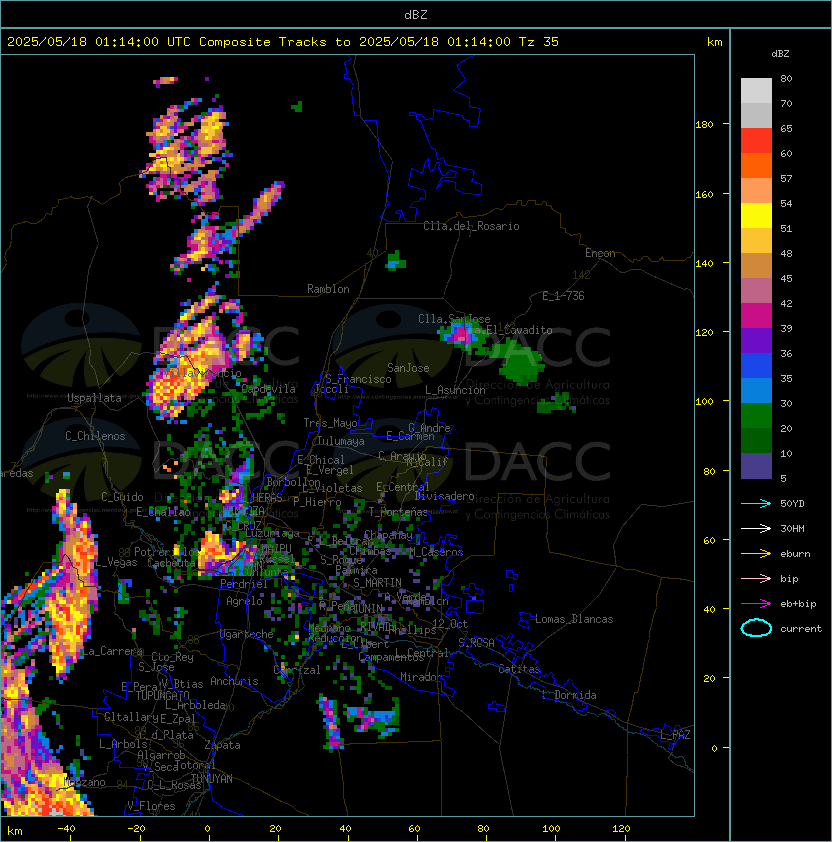The image size is (832, 842).
Task: Select the dark orange swatch below red
Action: click(x=756, y=165)
